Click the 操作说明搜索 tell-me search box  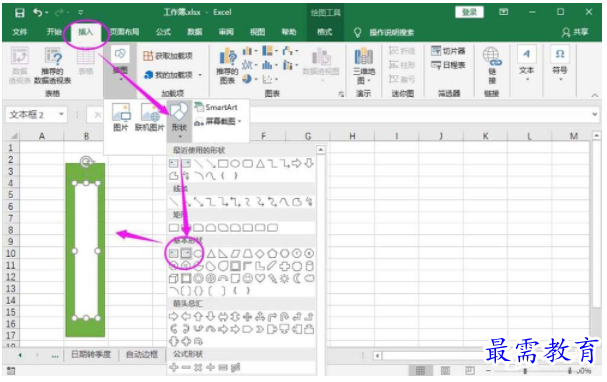(x=391, y=33)
